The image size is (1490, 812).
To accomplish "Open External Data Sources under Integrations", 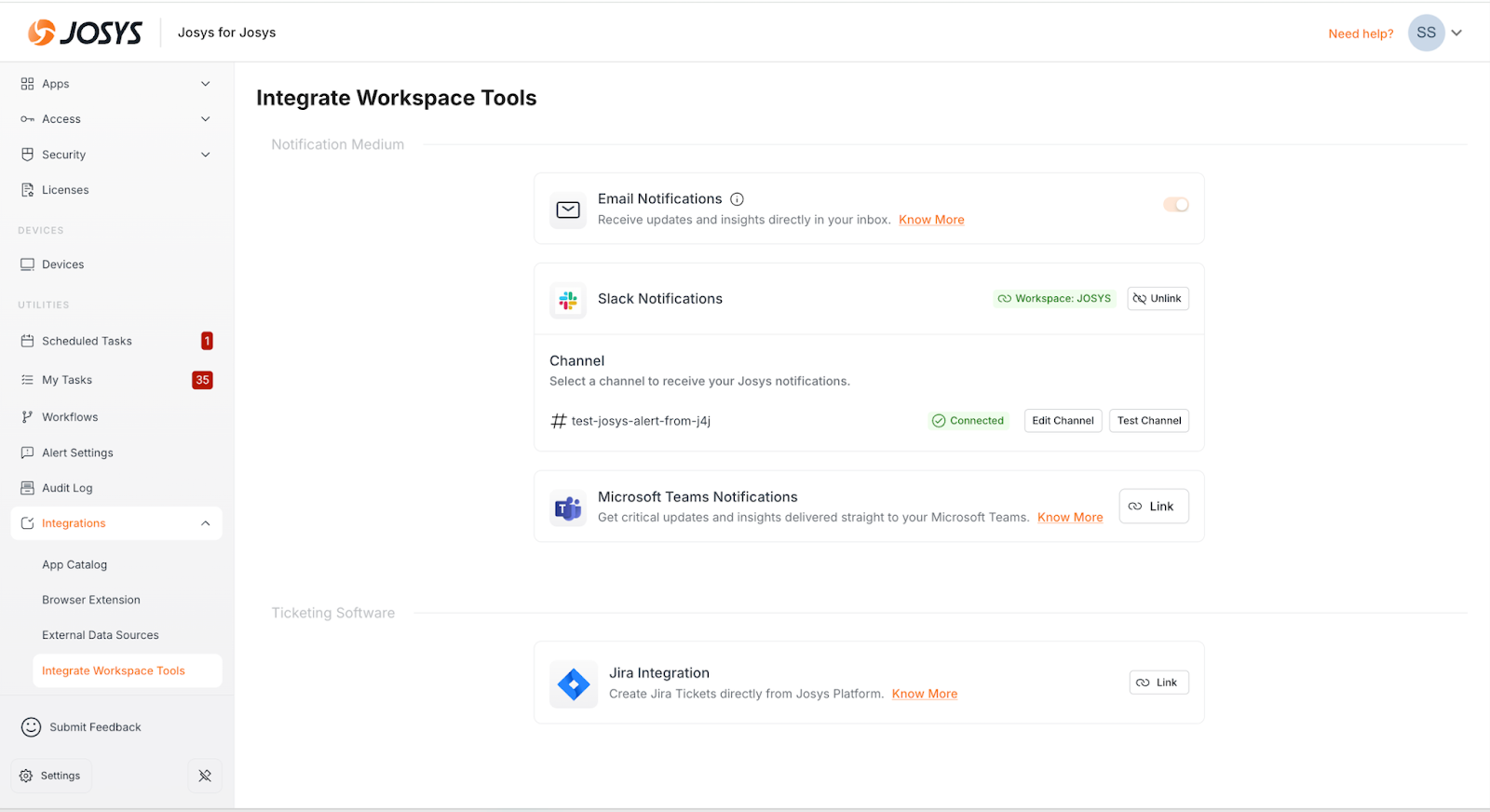I will point(101,635).
